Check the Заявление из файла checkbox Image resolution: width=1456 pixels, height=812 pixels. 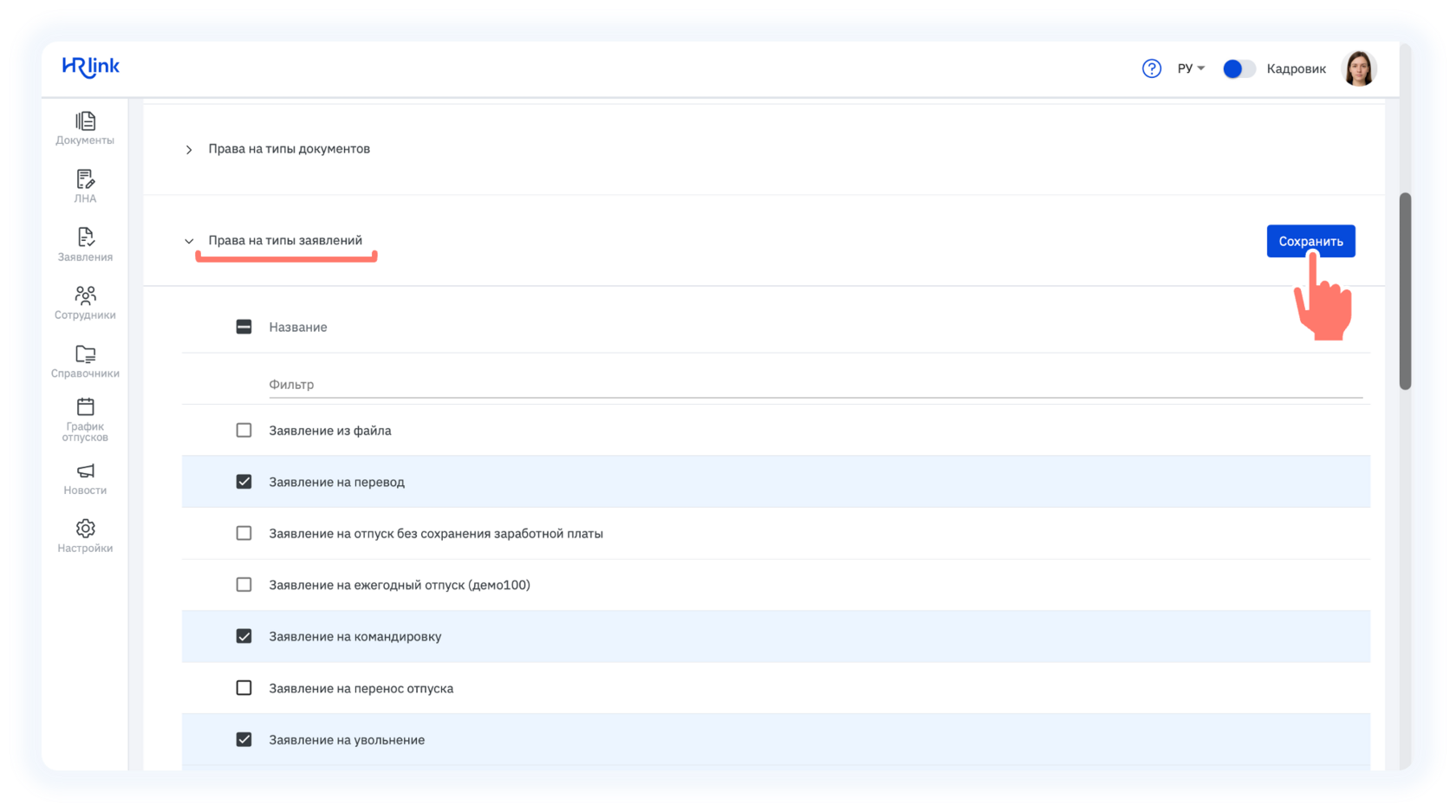[x=244, y=430]
